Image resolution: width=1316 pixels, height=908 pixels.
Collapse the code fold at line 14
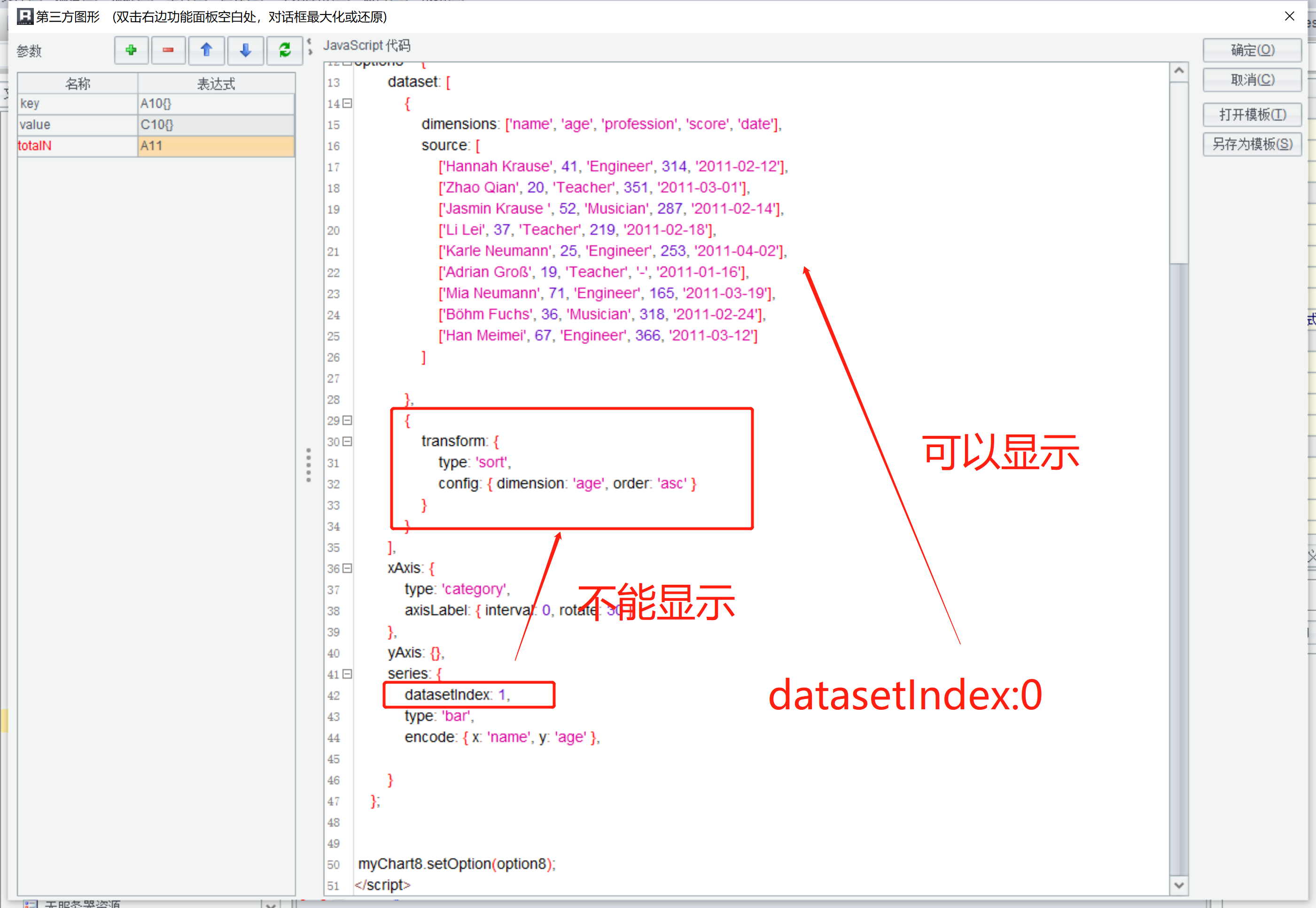pos(348,103)
